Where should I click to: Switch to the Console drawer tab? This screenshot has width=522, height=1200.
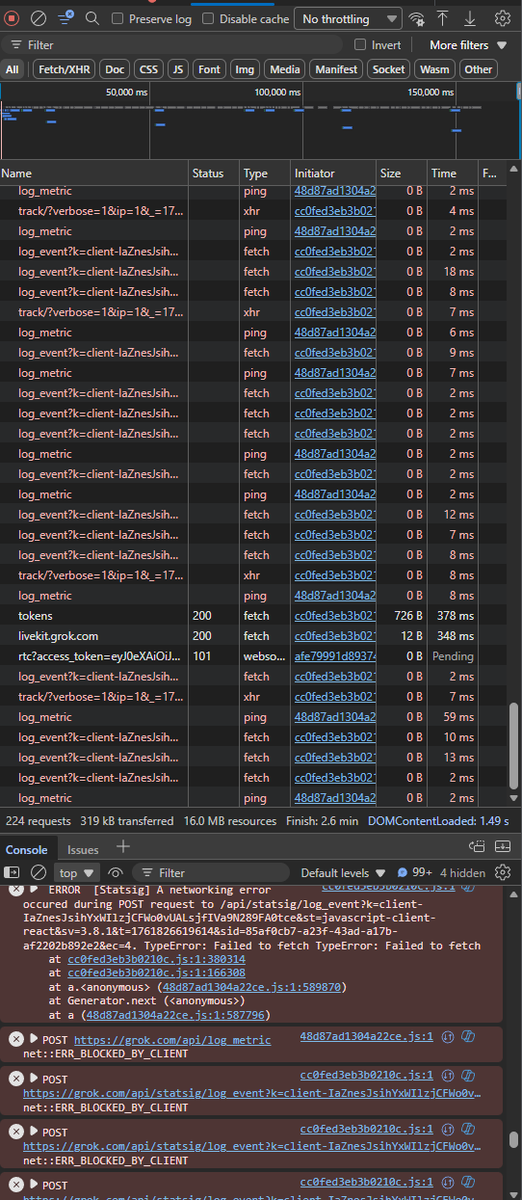pos(27,849)
